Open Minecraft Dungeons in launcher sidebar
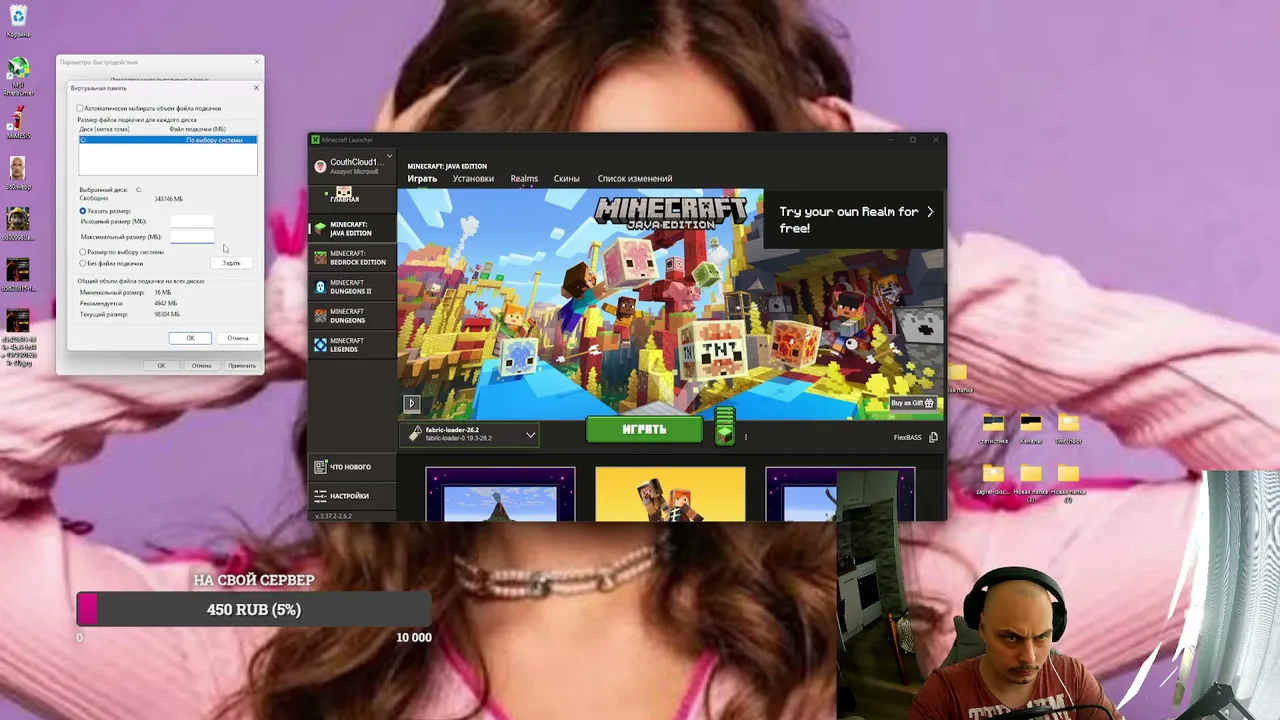This screenshot has height=720, width=1280. [x=351, y=316]
